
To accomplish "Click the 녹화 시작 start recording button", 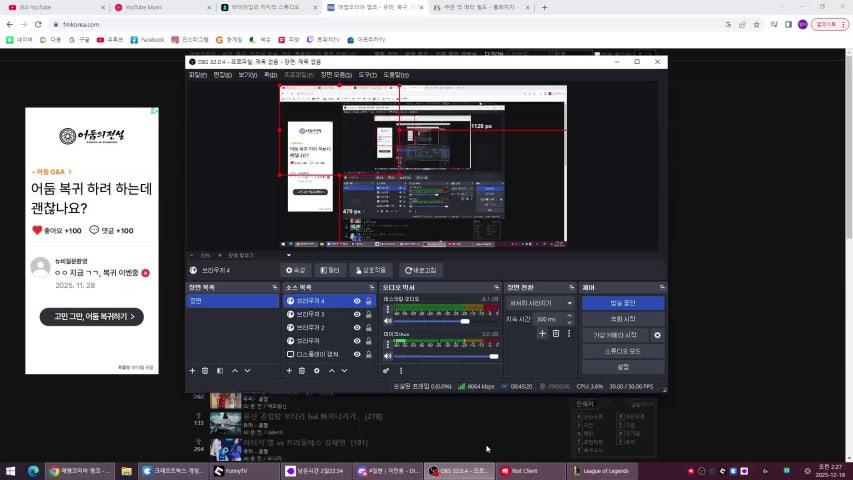I will tap(622, 319).
